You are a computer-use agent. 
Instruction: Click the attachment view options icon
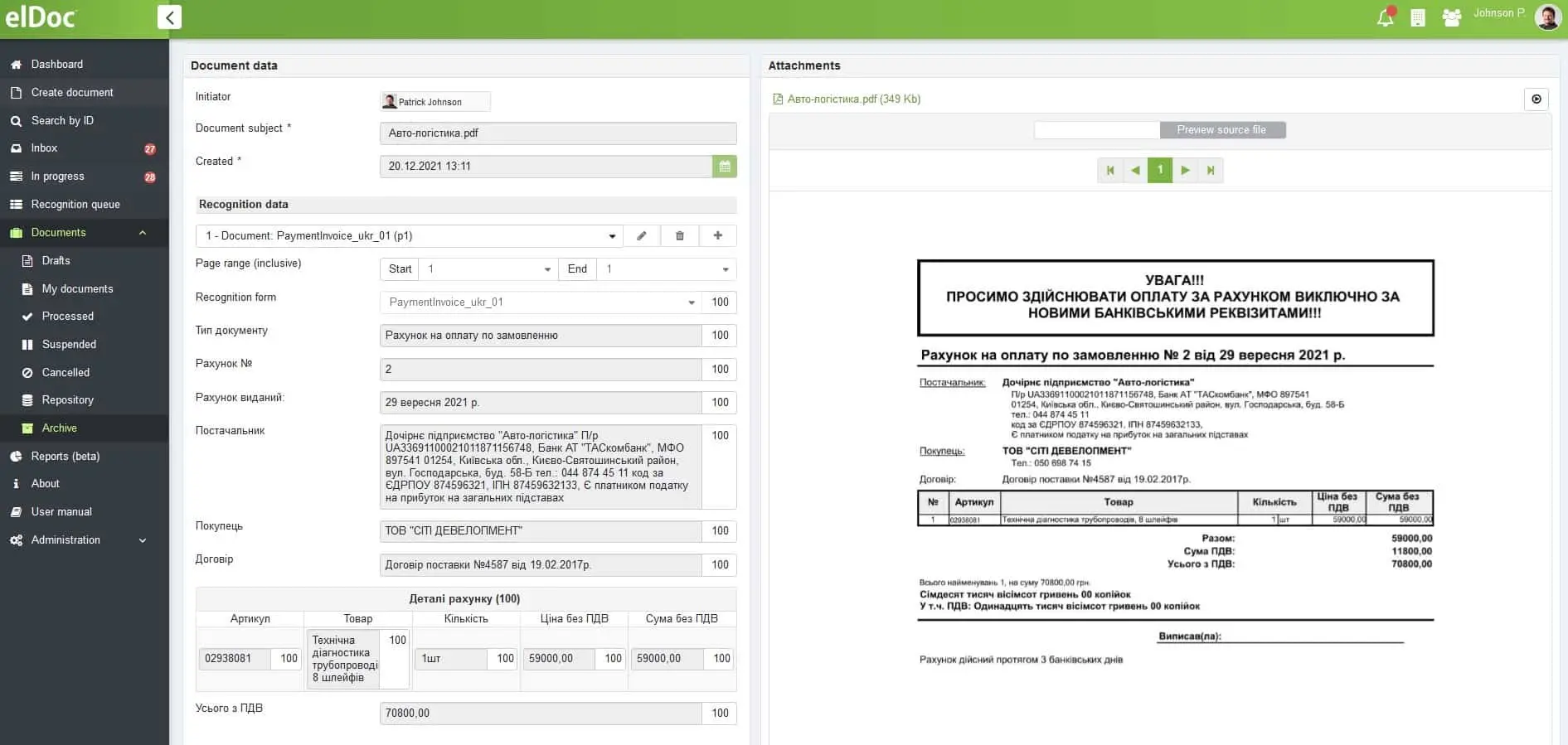tap(1536, 99)
